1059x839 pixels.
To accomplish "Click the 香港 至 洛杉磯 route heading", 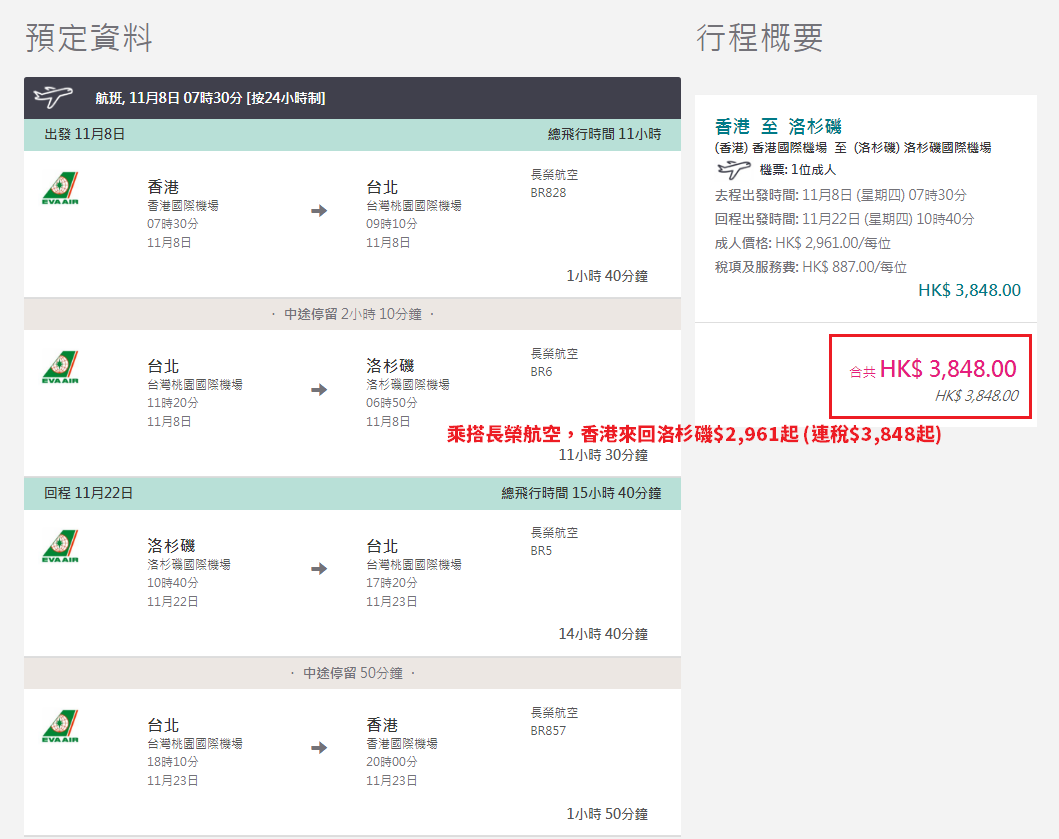I will 778,126.
